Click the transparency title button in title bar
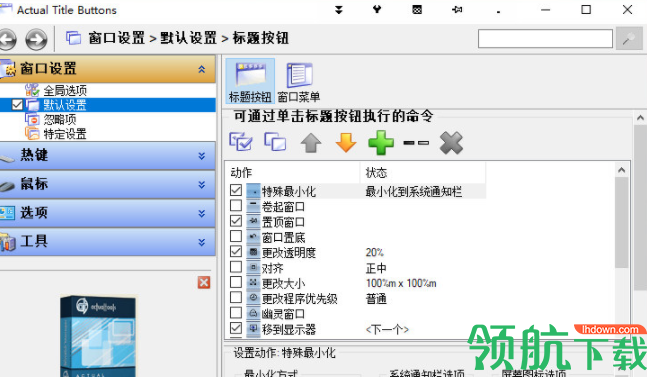The image size is (647, 377). pos(417,10)
